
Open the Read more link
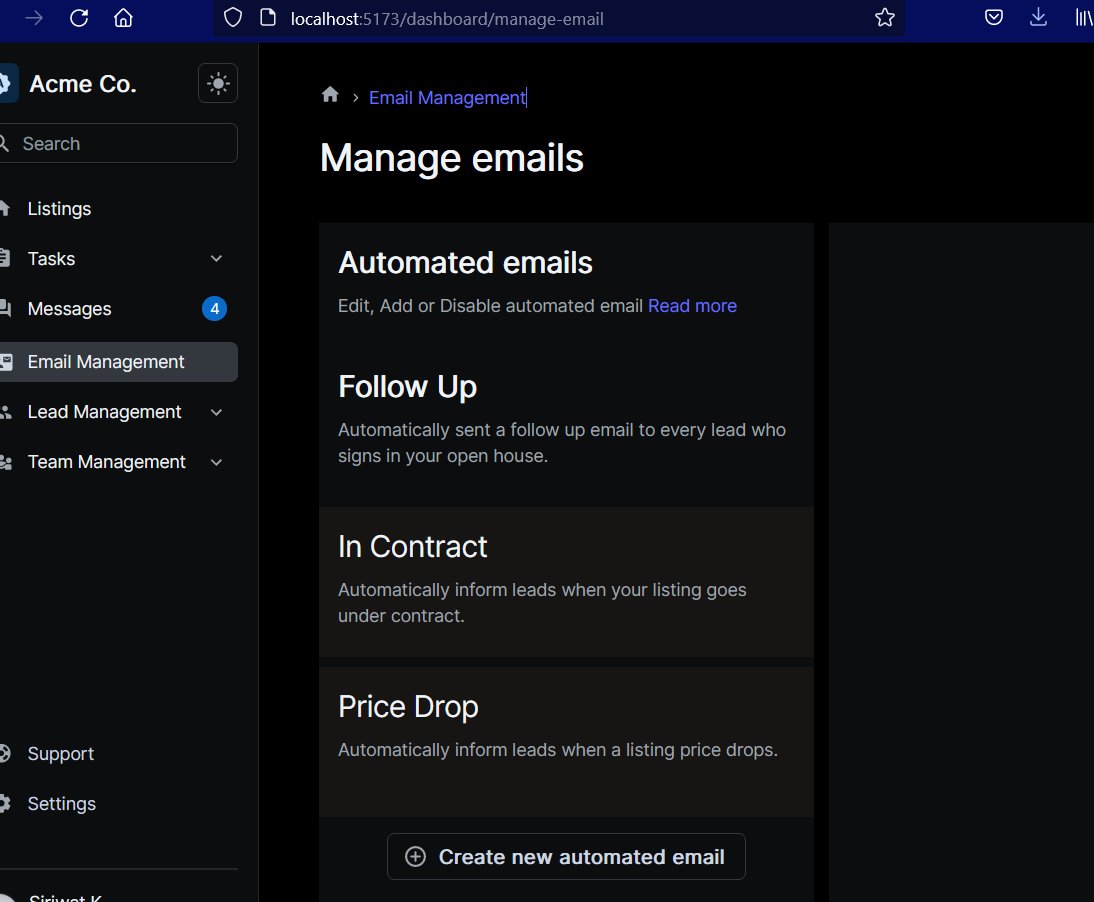(x=692, y=306)
